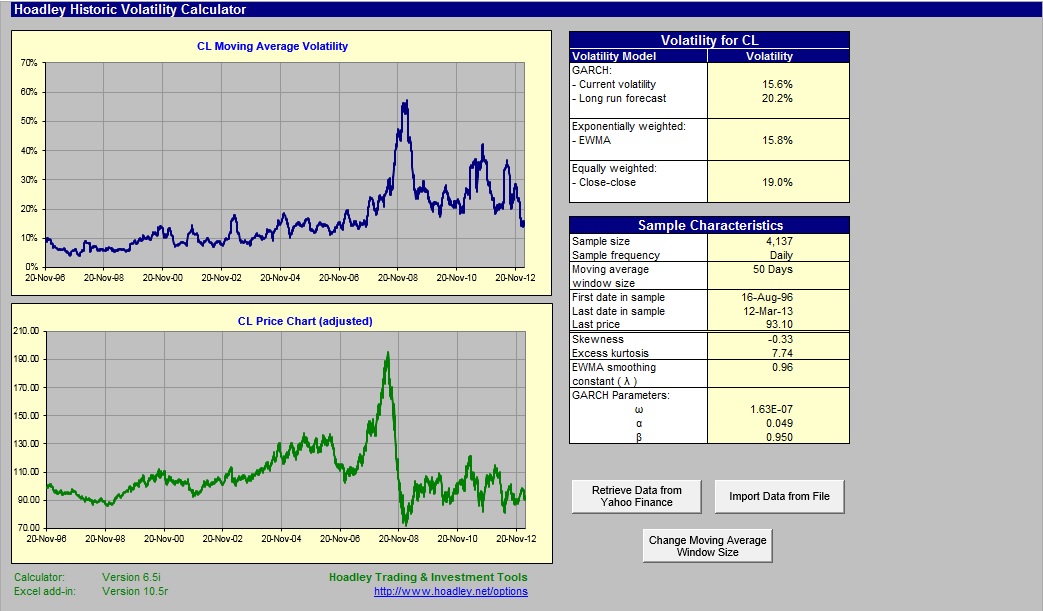The height and width of the screenshot is (611, 1043).
Task: Click Retrieve Data from Yahoo Finance button
Action: point(637,497)
